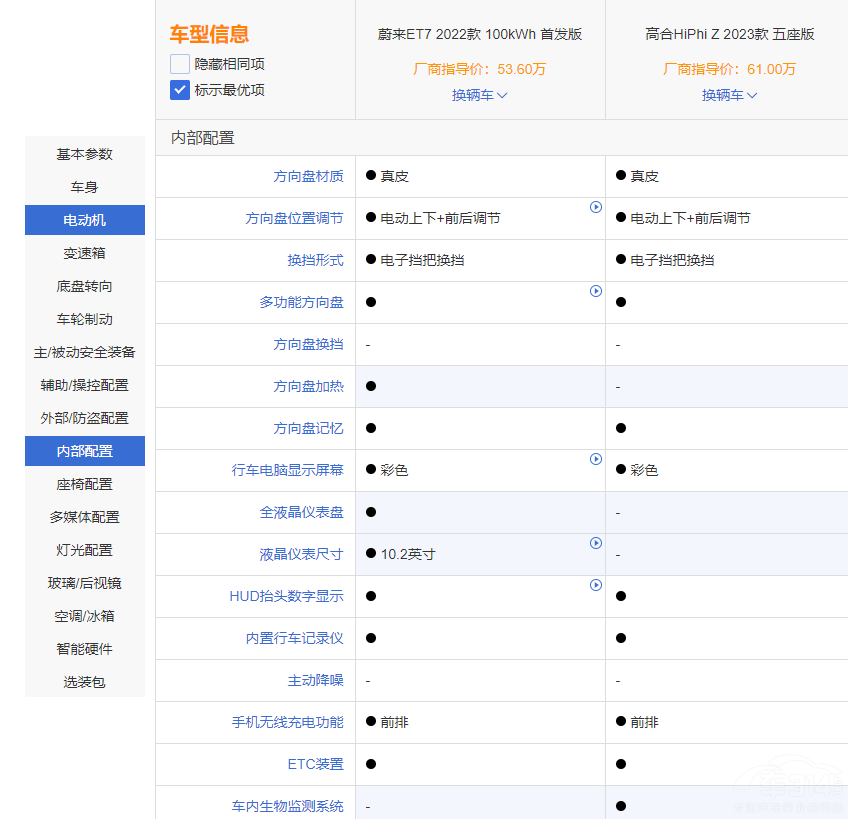The image size is (848, 819).
Task: Open the 方向盘材质 parameter link
Action: [308, 176]
